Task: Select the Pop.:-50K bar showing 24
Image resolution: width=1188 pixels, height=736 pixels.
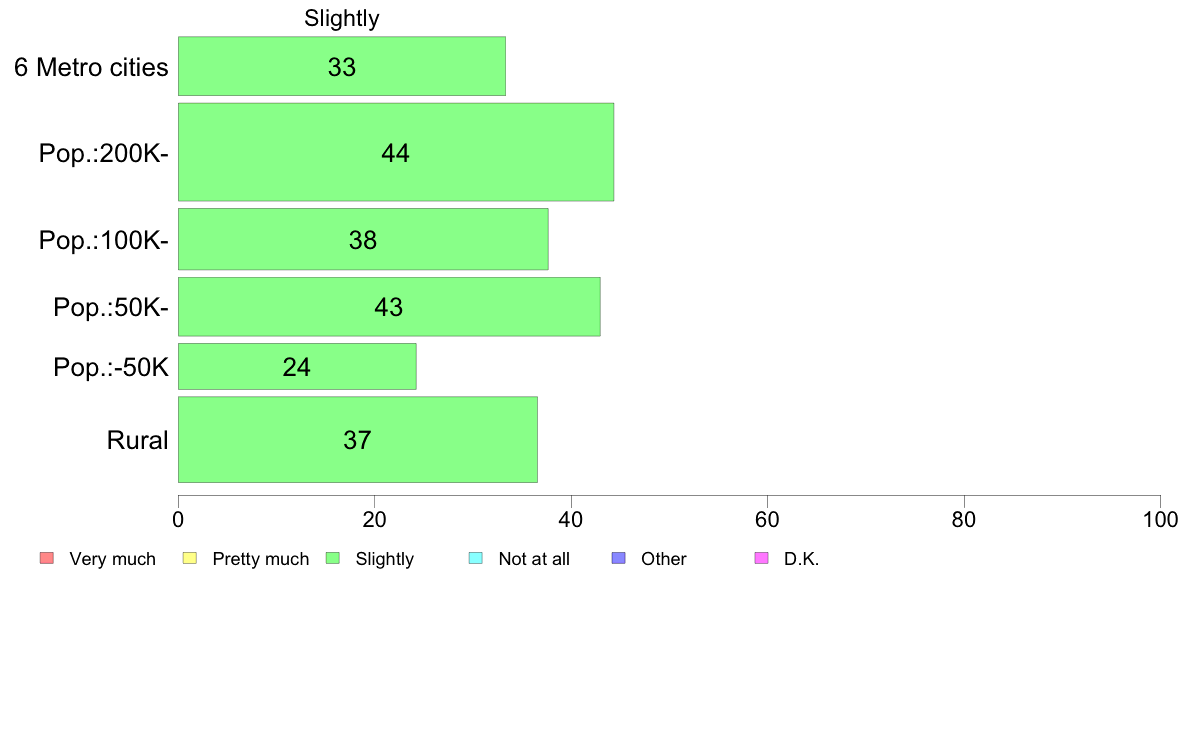Action: [x=297, y=367]
